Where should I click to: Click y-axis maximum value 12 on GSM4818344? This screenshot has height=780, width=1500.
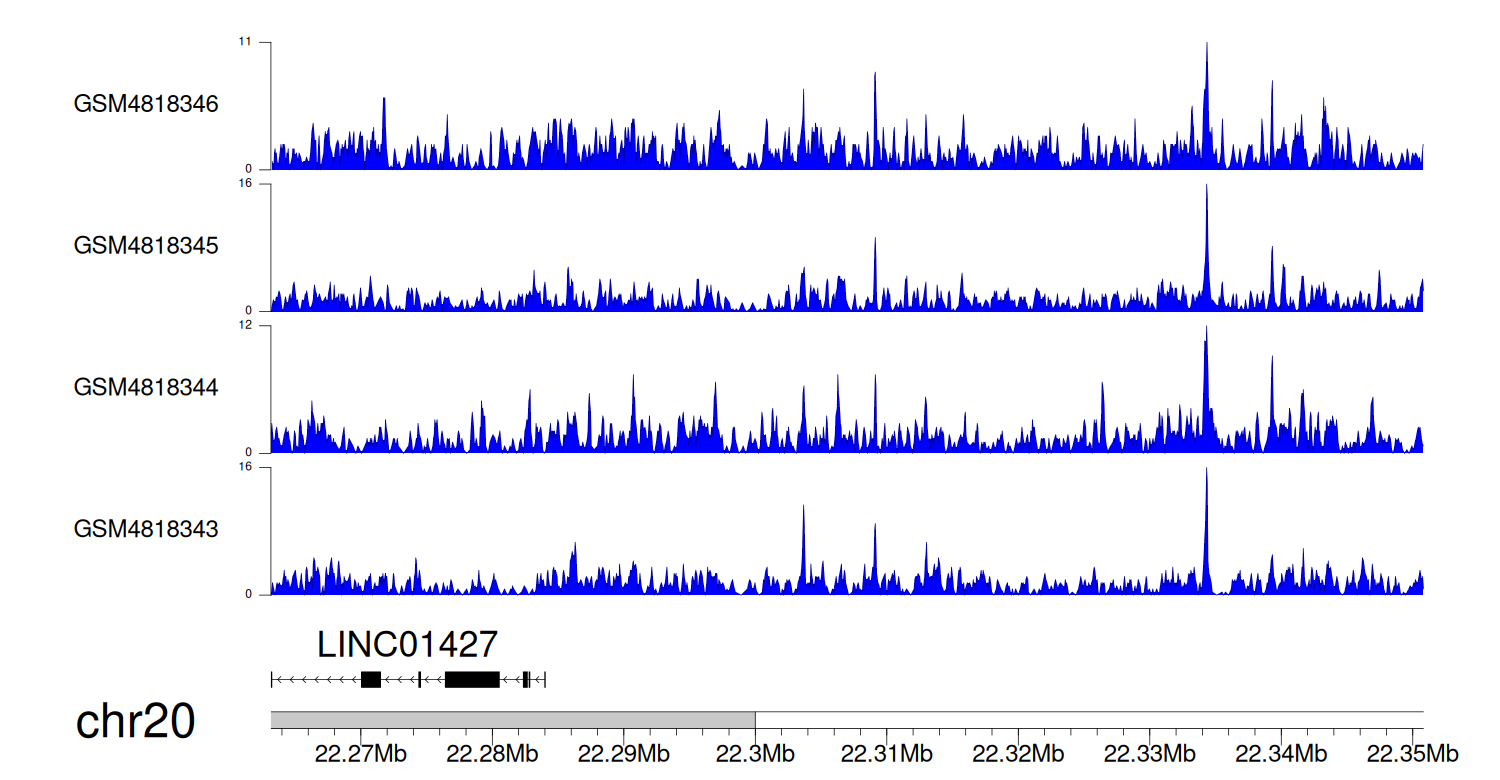244,326
